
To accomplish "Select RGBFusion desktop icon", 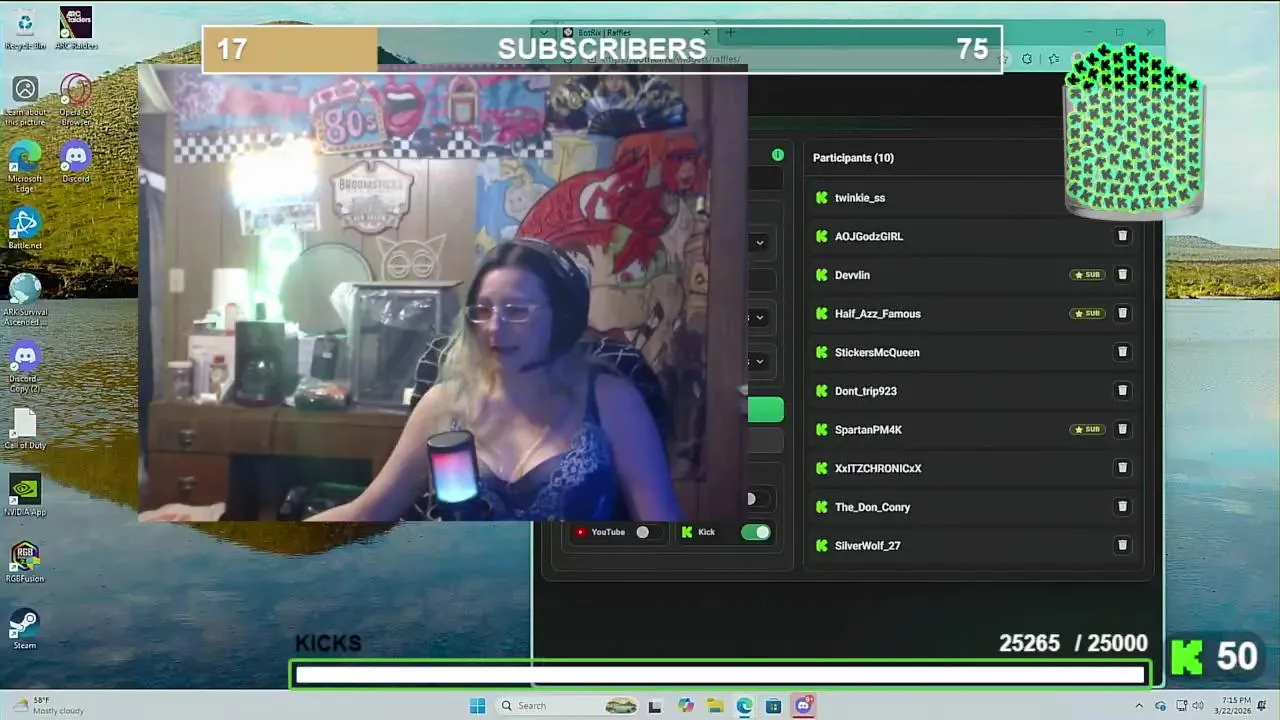I will 25,561.
